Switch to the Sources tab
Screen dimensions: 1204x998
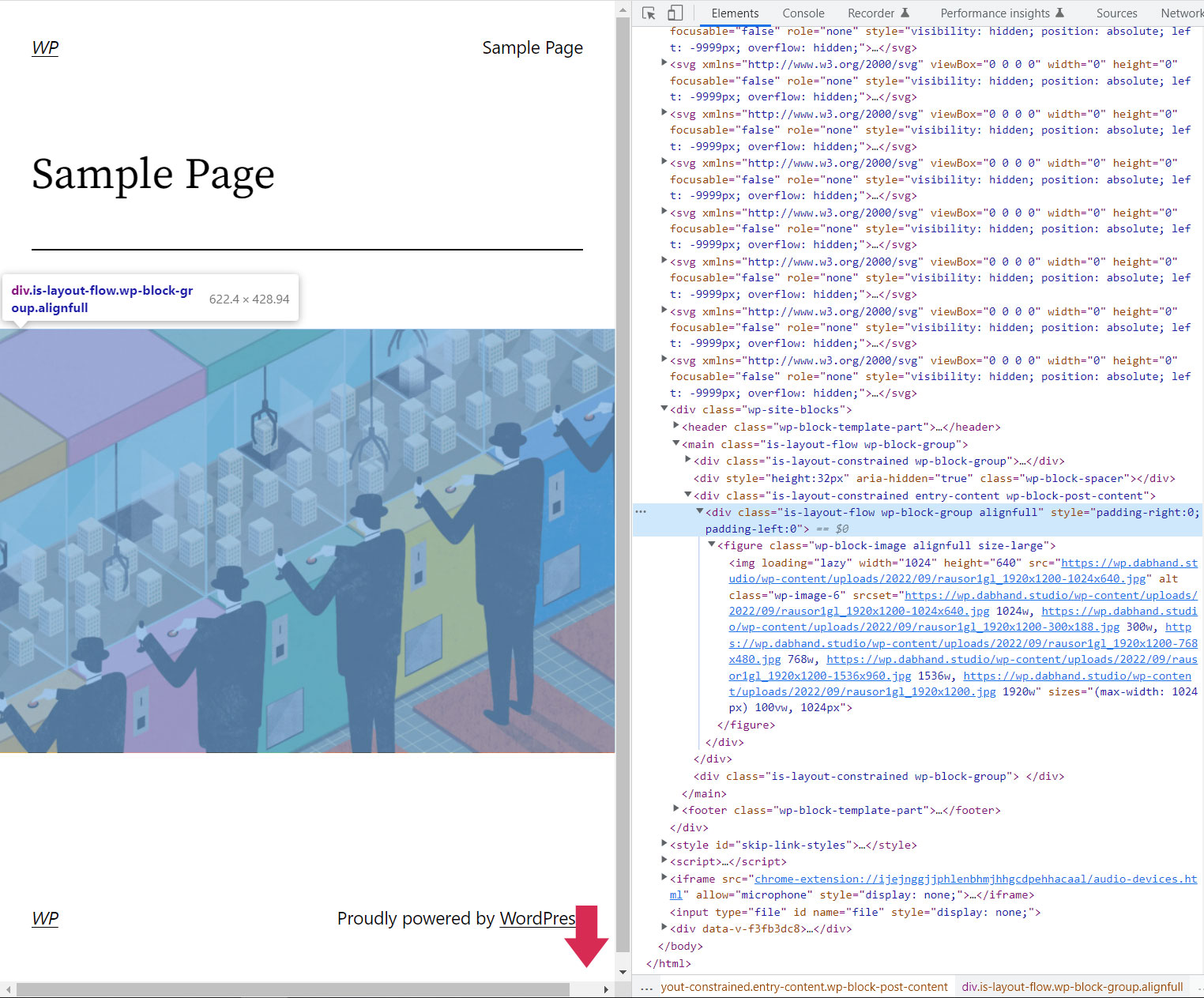[1116, 13]
